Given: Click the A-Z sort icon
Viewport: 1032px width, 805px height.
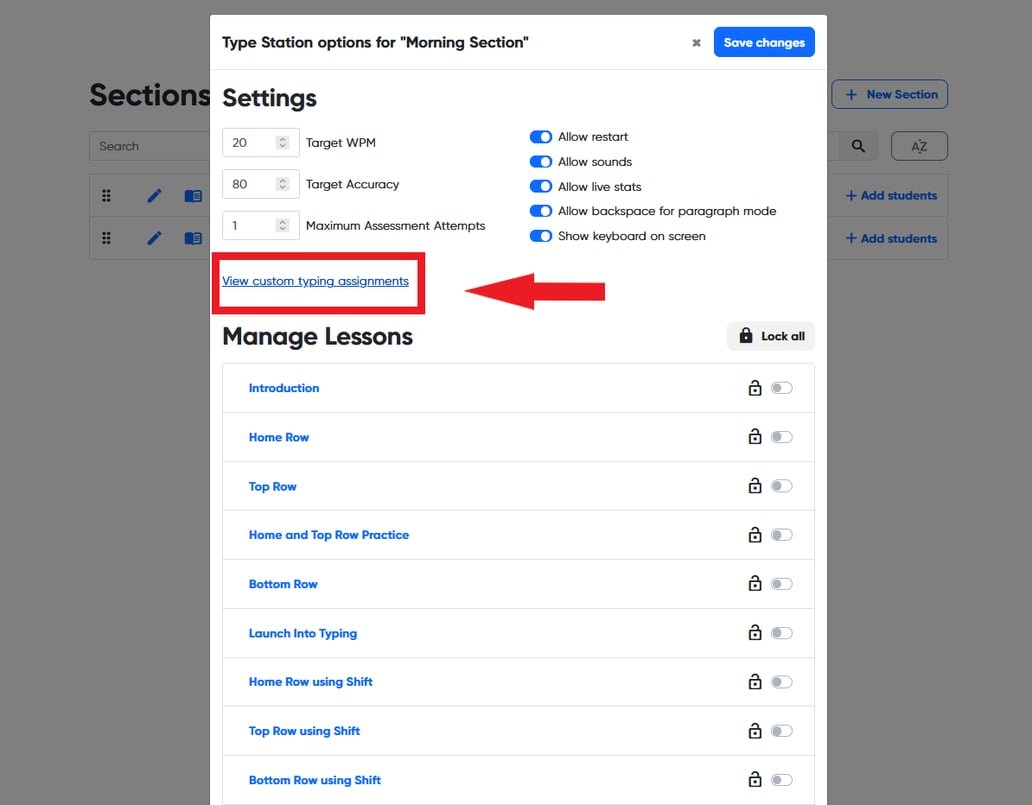Looking at the screenshot, I should [x=918, y=146].
